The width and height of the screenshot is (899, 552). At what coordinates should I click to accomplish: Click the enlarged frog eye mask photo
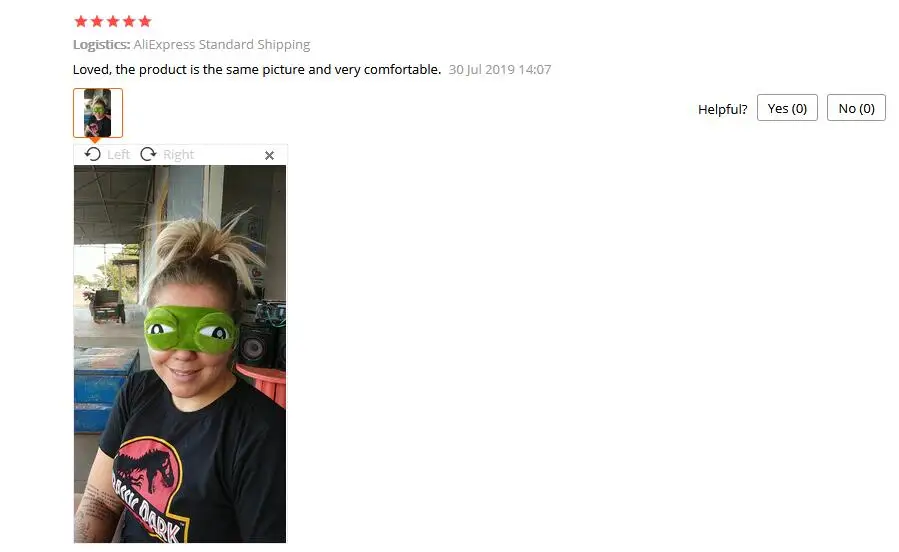click(180, 354)
